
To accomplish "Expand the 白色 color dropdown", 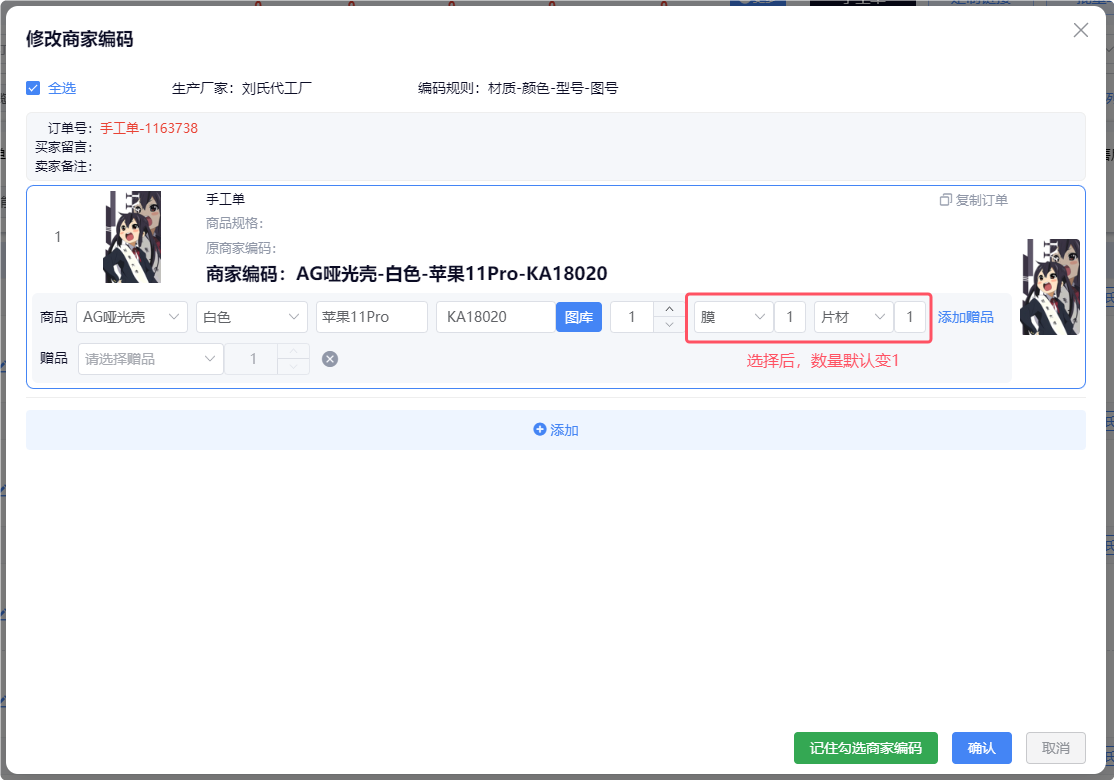I will pyautogui.click(x=251, y=317).
